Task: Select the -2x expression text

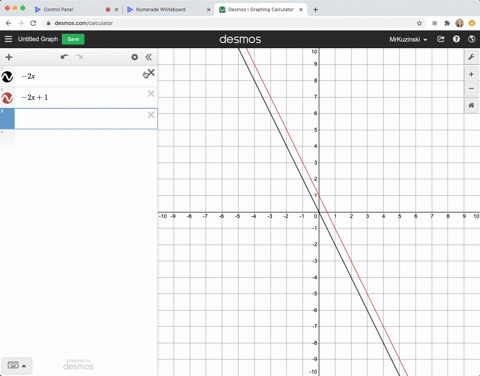Action: tap(28, 76)
